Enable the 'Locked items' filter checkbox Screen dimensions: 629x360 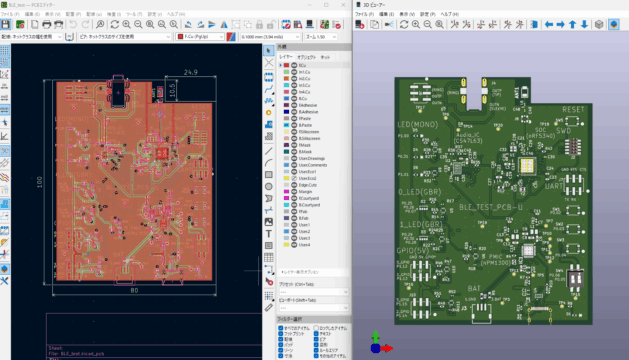[316, 328]
